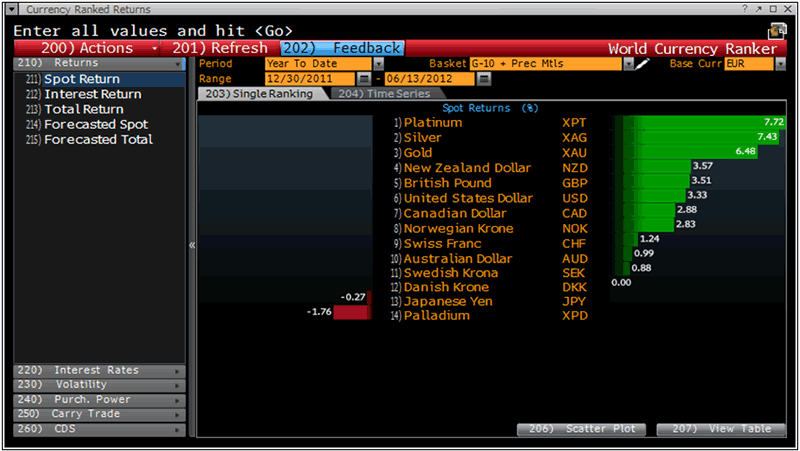
Task: Click the JPY ticker code
Action: click(574, 302)
